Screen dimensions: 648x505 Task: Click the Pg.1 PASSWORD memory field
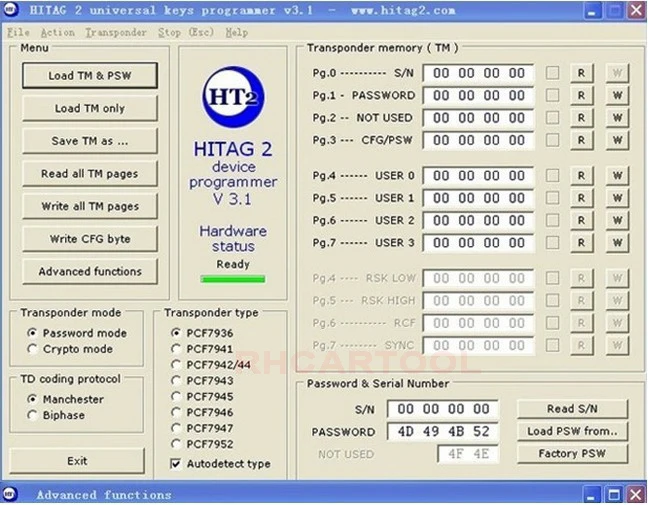point(479,95)
